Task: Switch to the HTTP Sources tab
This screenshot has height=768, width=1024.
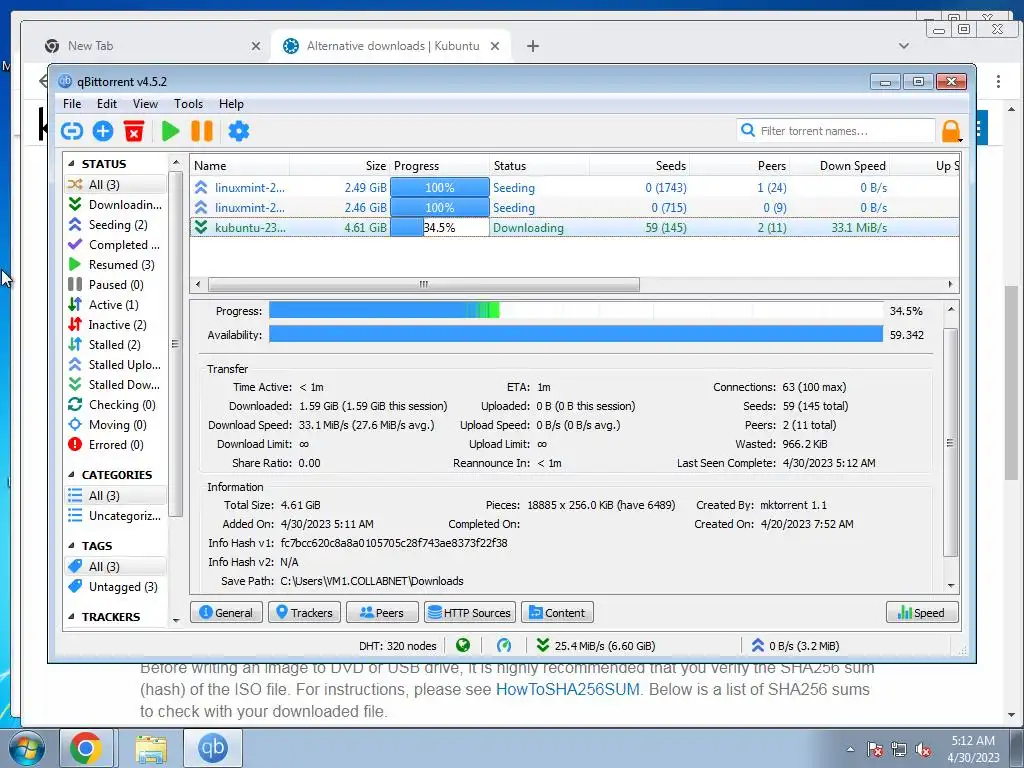Action: pos(470,613)
